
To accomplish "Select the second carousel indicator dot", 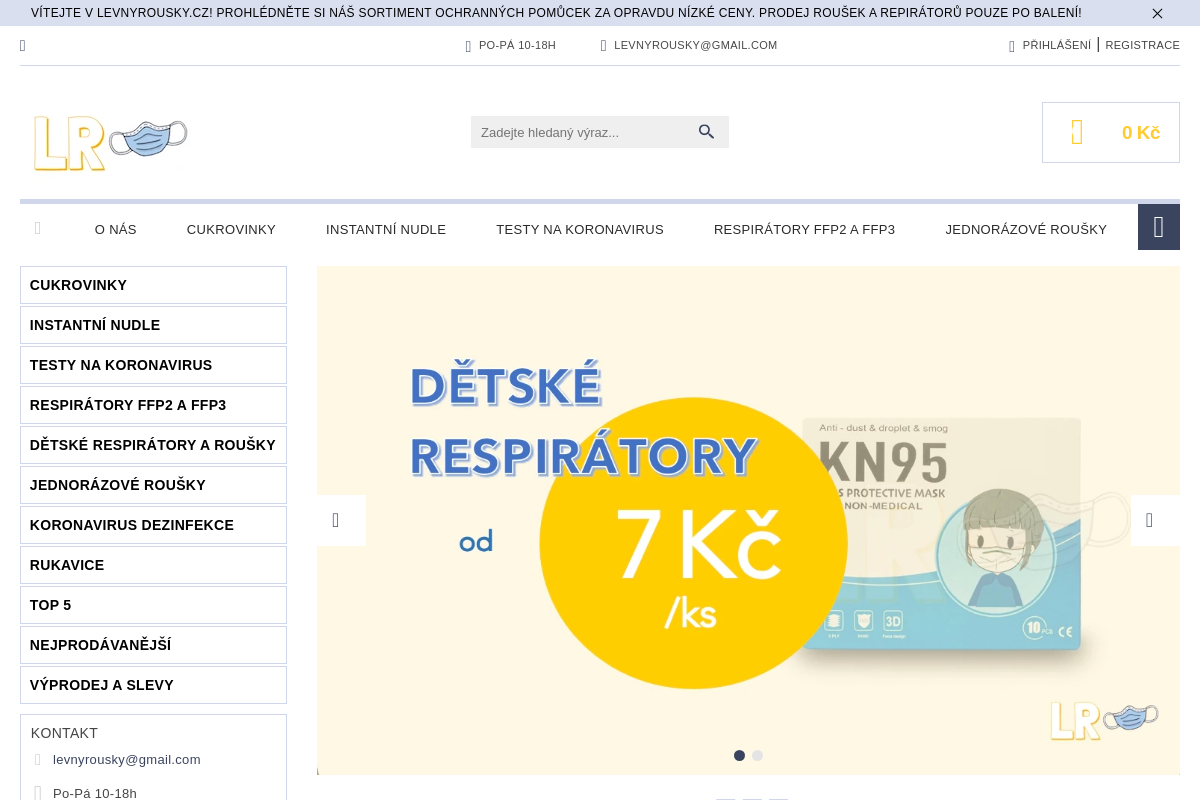I will tap(757, 756).
